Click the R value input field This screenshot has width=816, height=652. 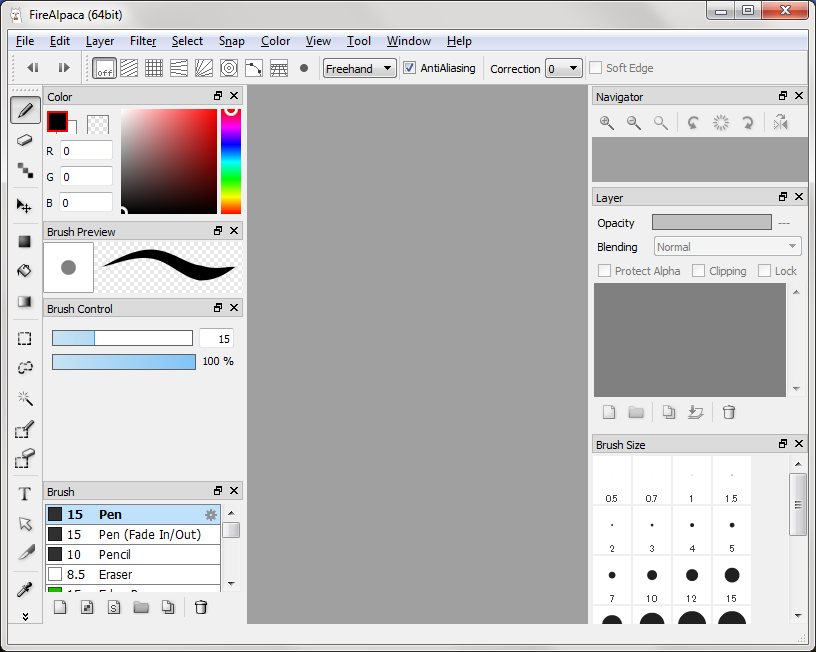86,151
